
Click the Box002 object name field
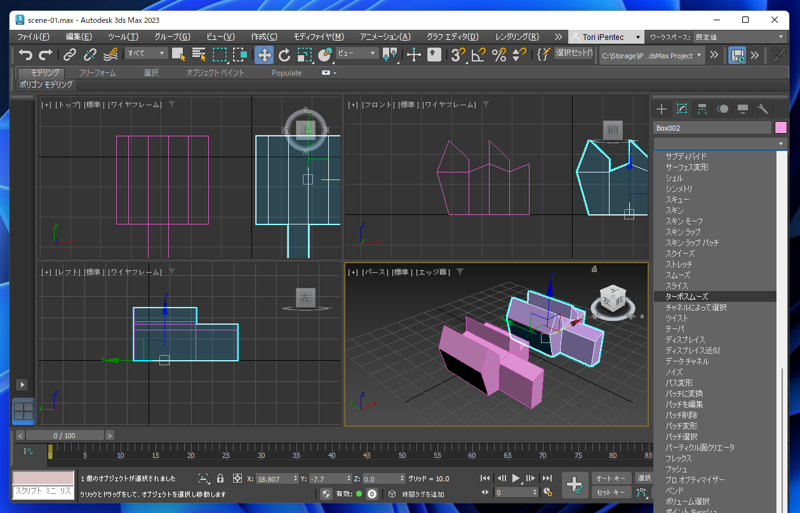[x=712, y=128]
